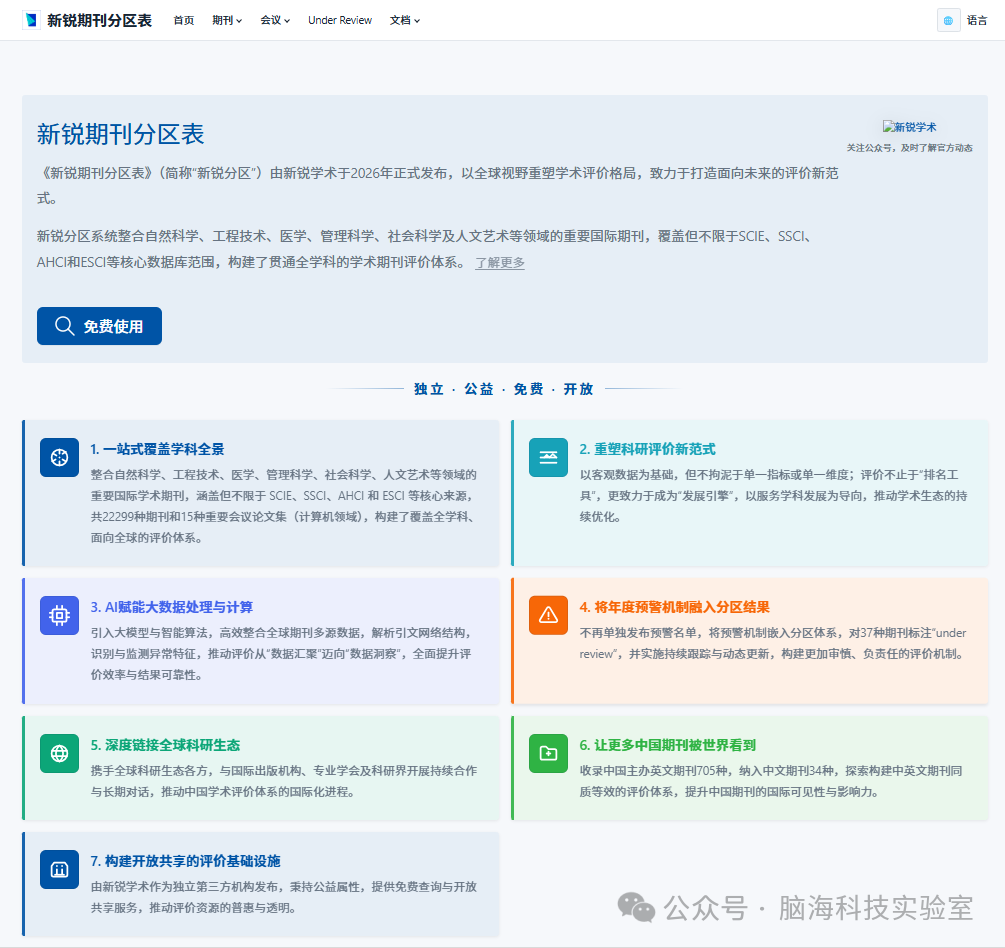Click the warning triangle icon on card 4

548,615
